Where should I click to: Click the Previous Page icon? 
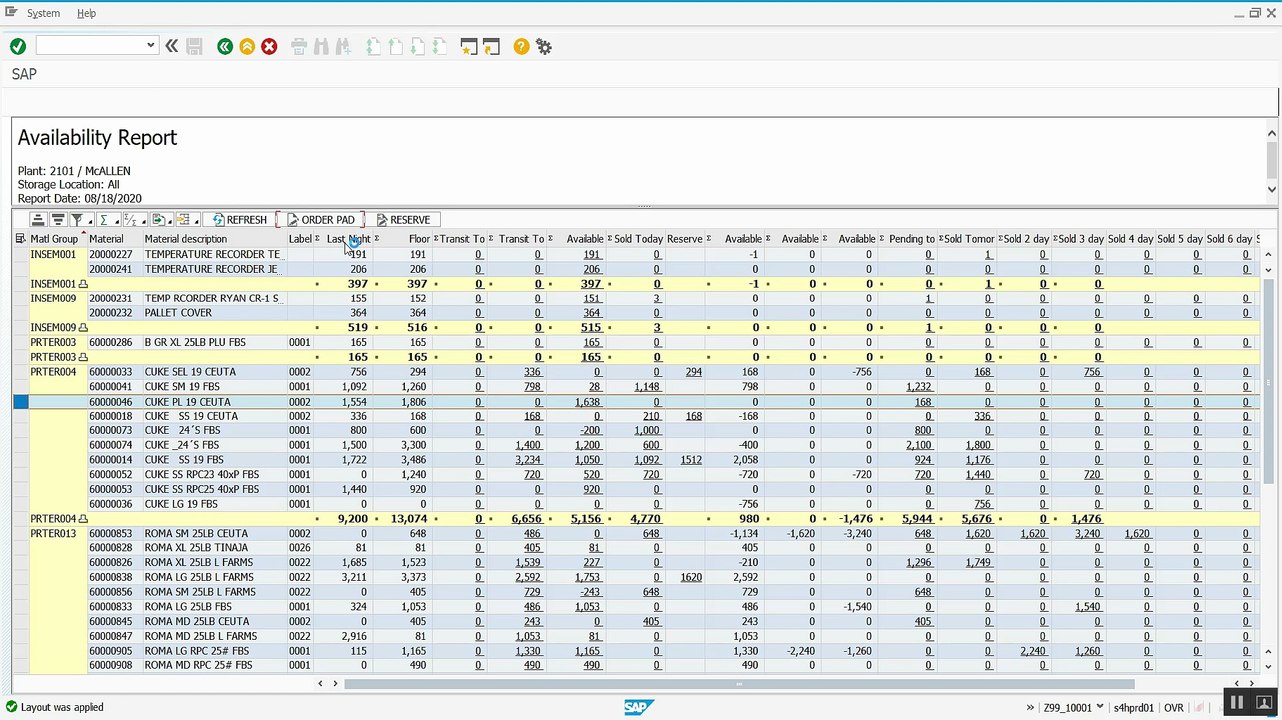(x=395, y=46)
